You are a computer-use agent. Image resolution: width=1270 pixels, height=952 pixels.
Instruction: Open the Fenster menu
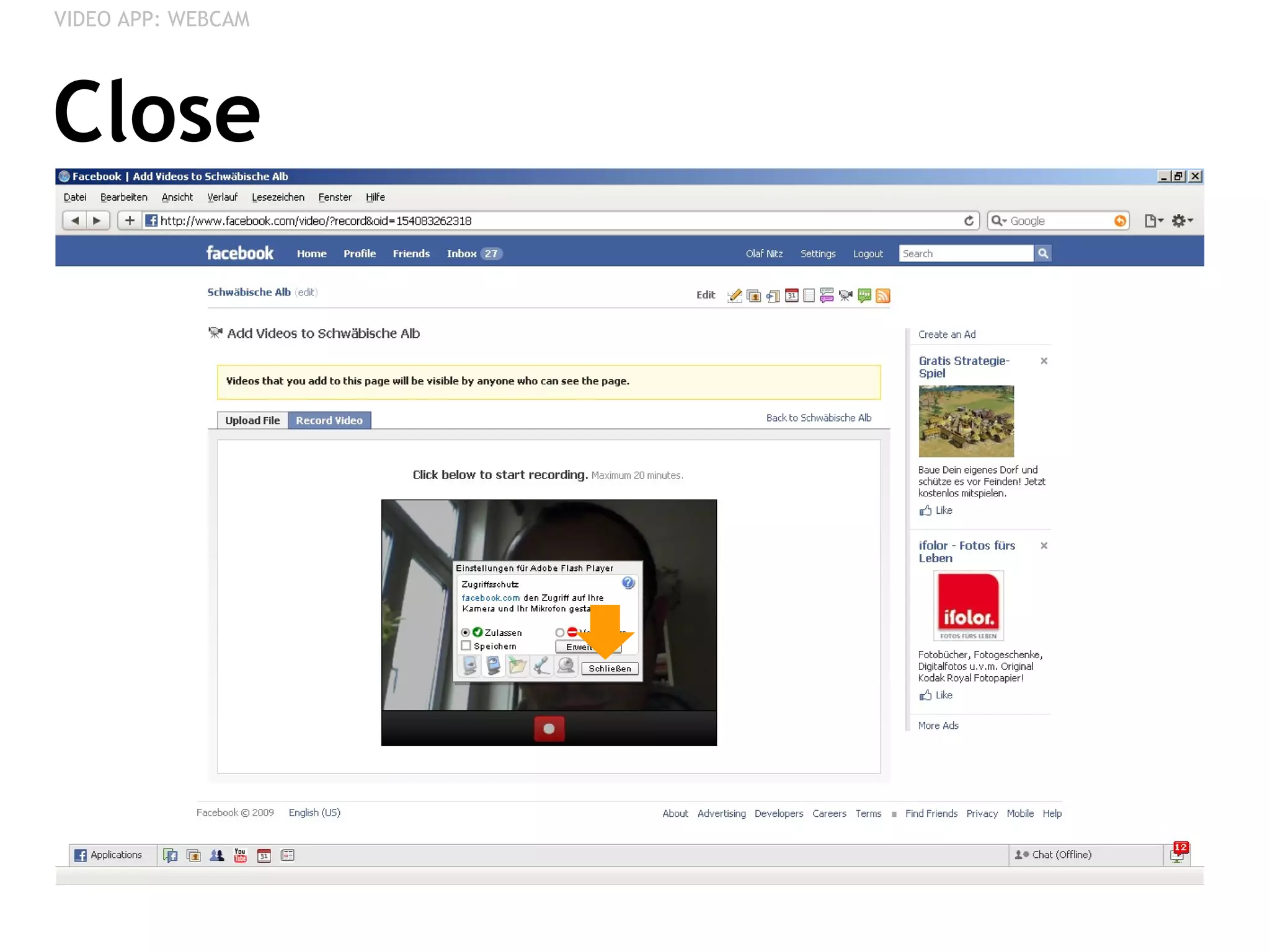coord(335,197)
